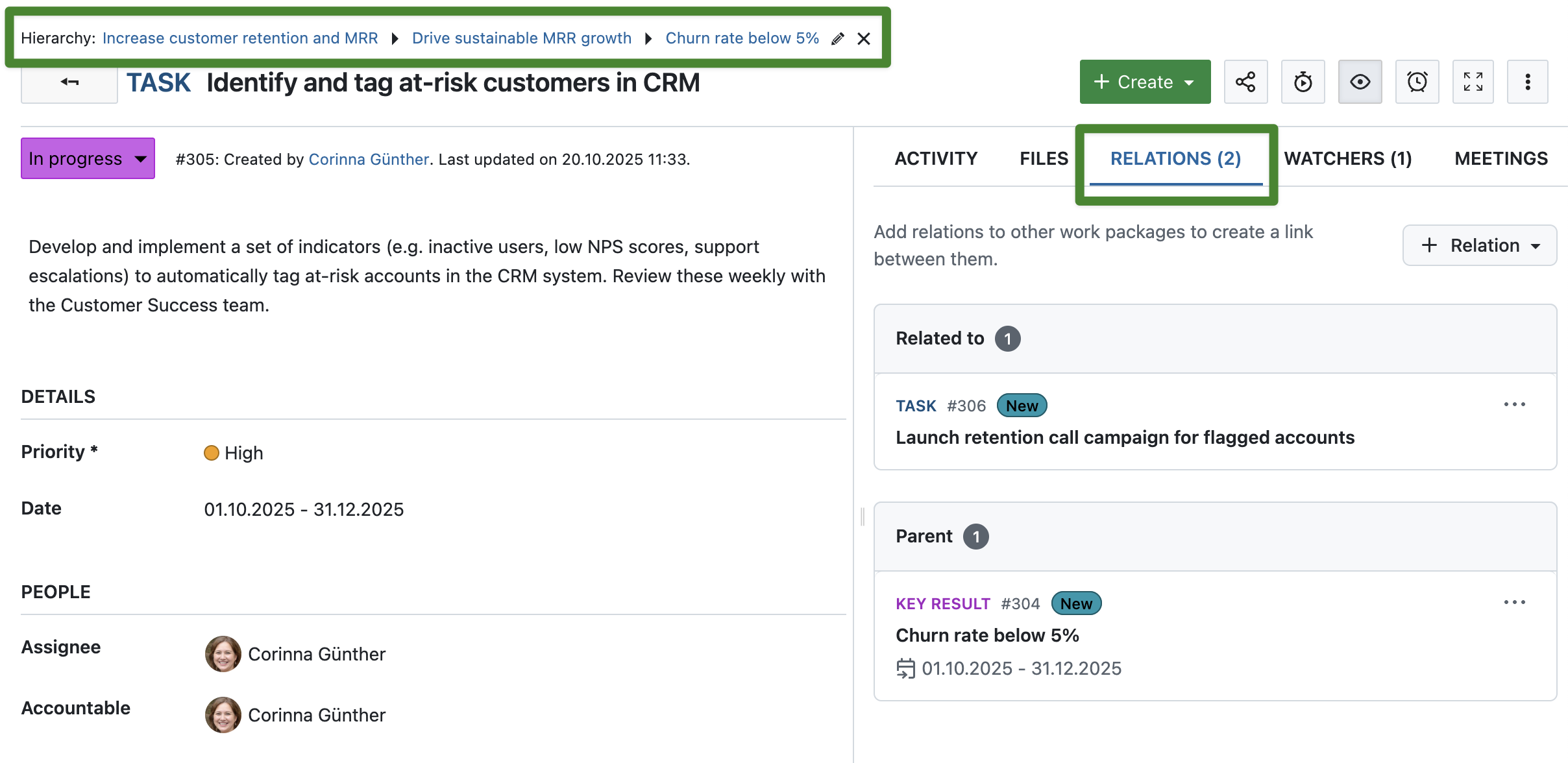Enter full screen view of the task

pyautogui.click(x=1473, y=82)
